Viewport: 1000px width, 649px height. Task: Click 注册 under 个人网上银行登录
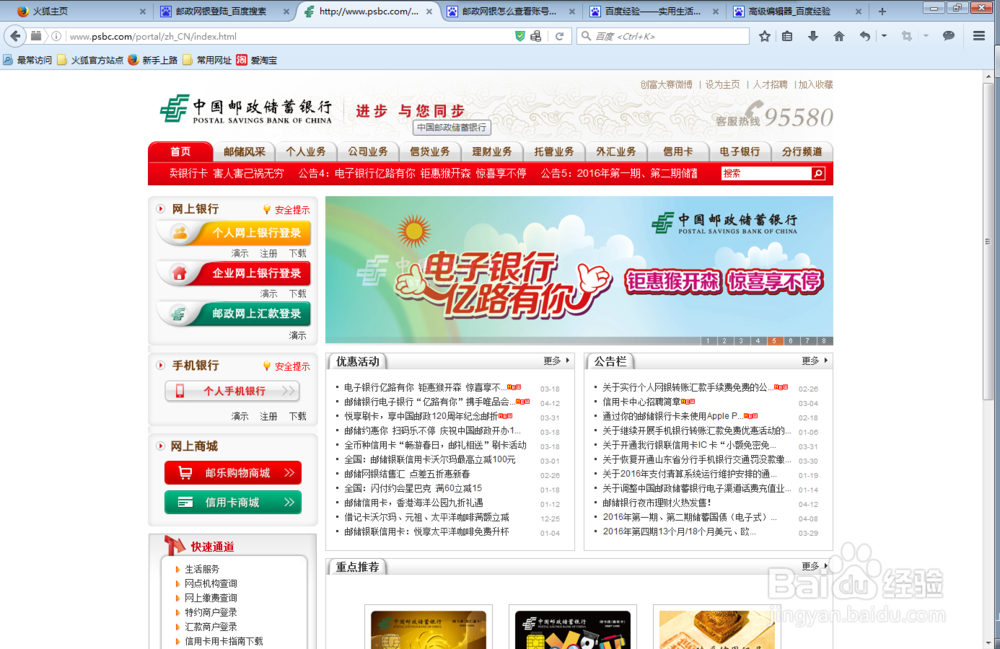click(268, 254)
